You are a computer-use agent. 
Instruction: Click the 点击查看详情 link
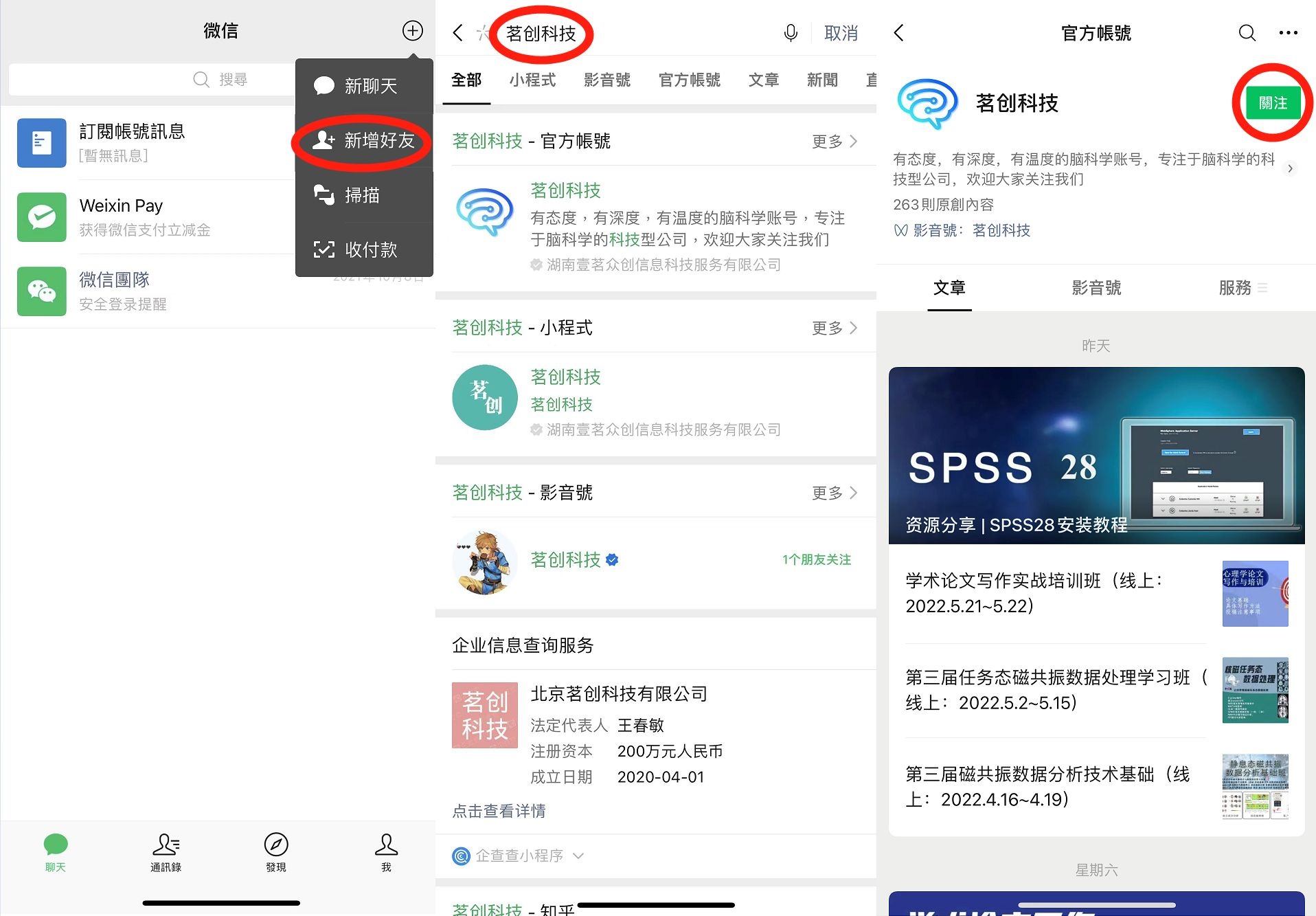(x=499, y=812)
